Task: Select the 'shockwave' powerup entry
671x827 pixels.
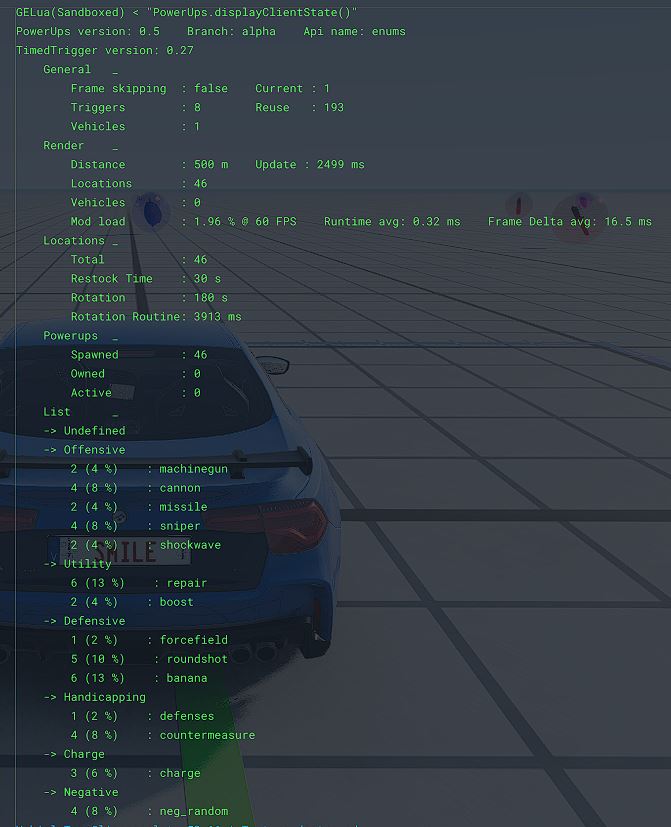Action: [146, 544]
